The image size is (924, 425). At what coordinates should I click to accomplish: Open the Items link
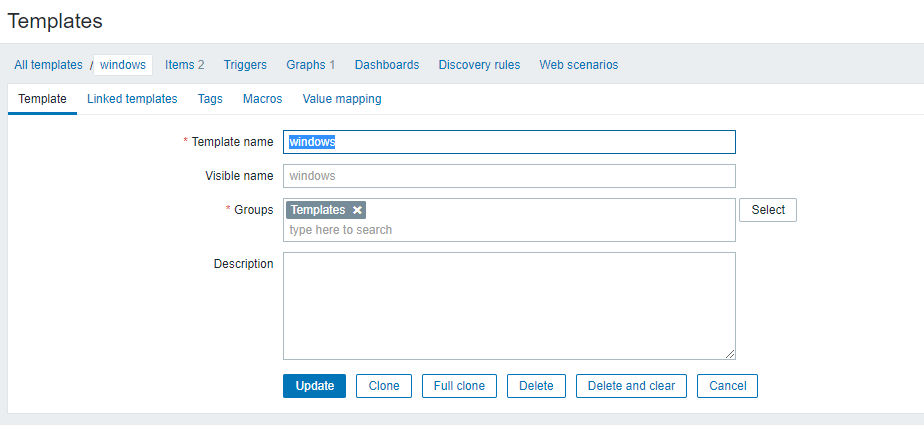[180, 65]
